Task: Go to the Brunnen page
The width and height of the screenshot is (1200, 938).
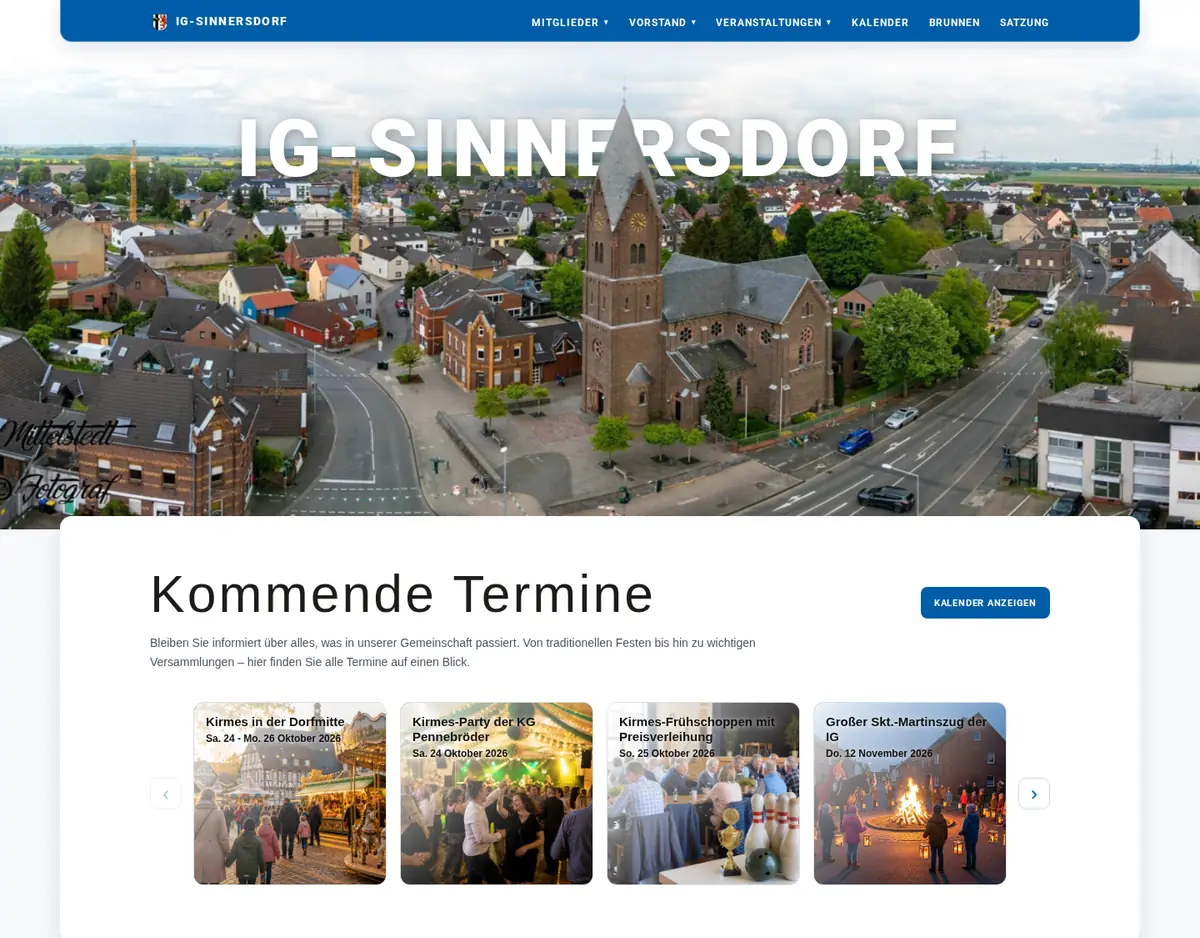Action: pos(954,22)
